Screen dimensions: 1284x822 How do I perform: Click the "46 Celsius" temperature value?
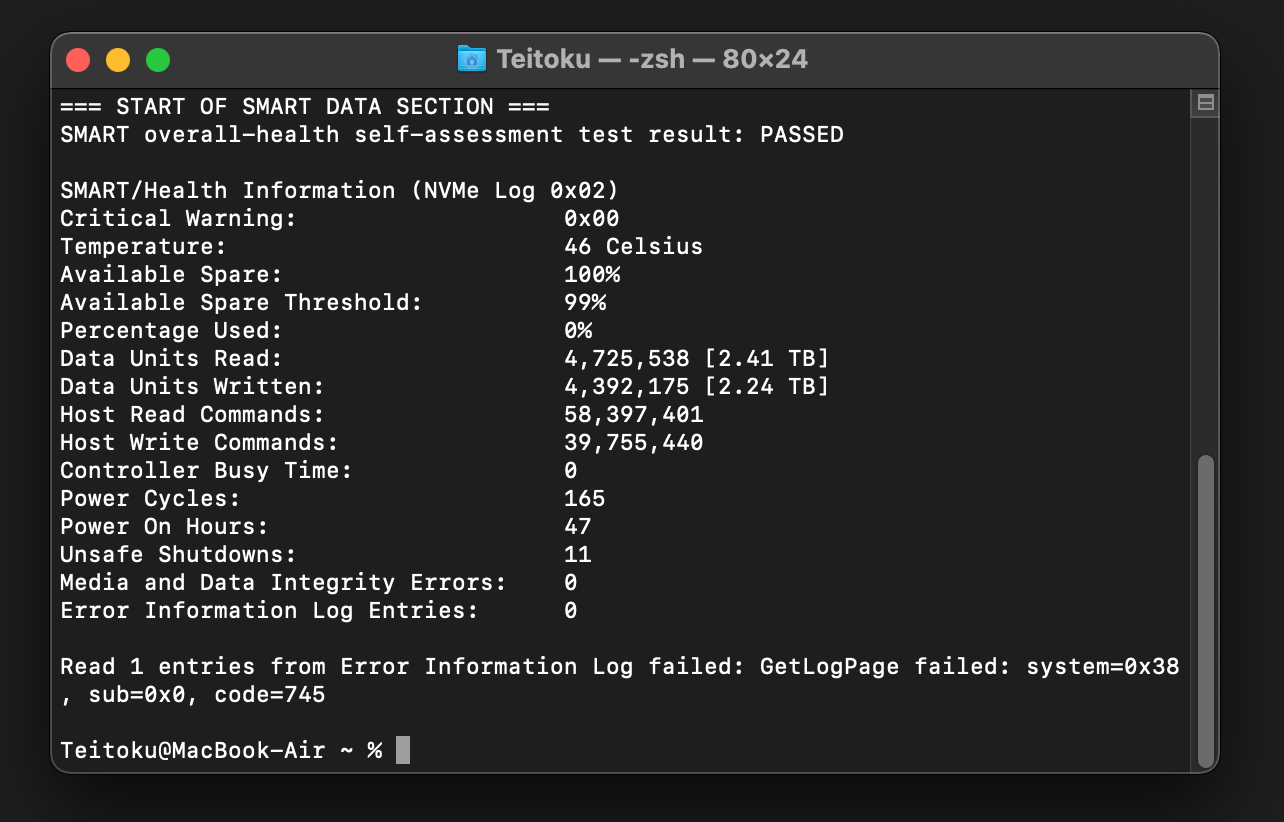[x=633, y=246]
